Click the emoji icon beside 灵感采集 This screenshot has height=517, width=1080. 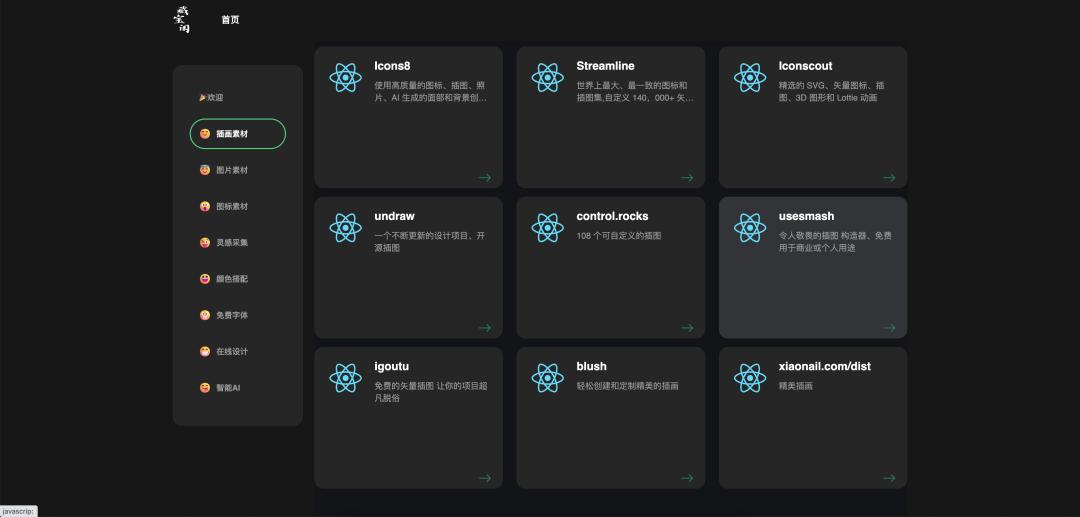(205, 242)
